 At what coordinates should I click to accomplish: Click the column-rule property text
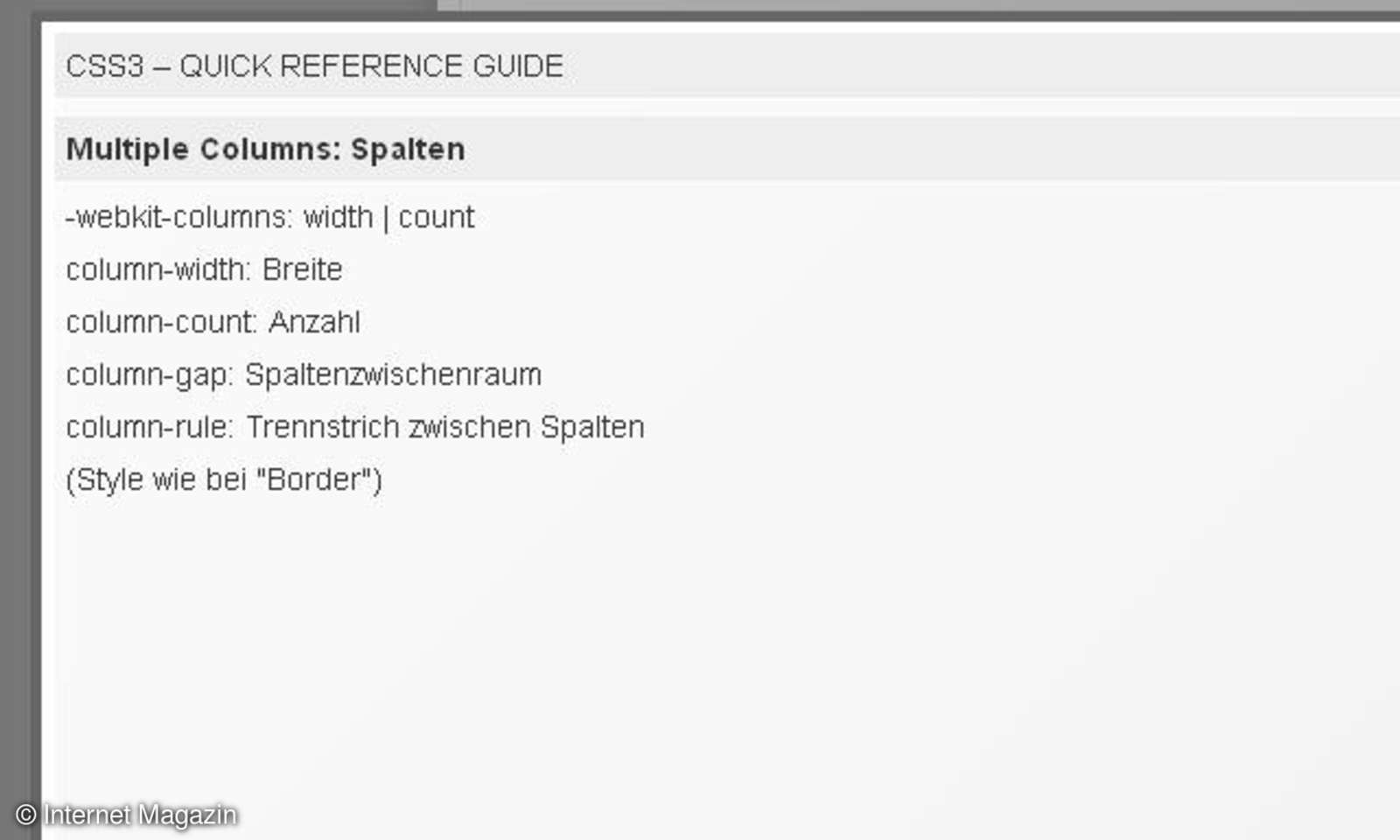(150, 427)
